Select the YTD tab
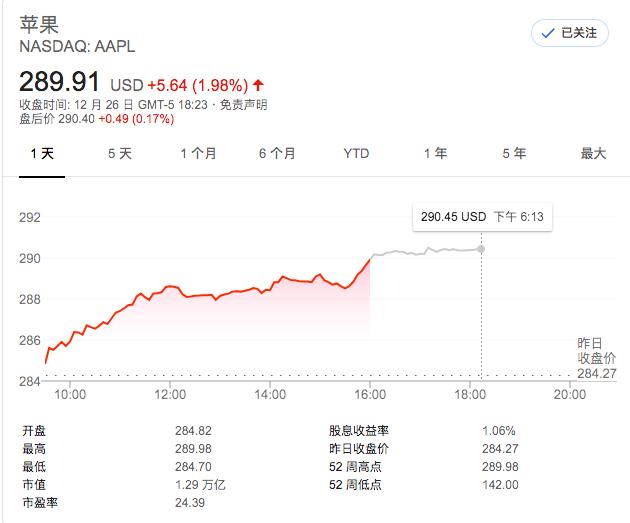 click(356, 153)
